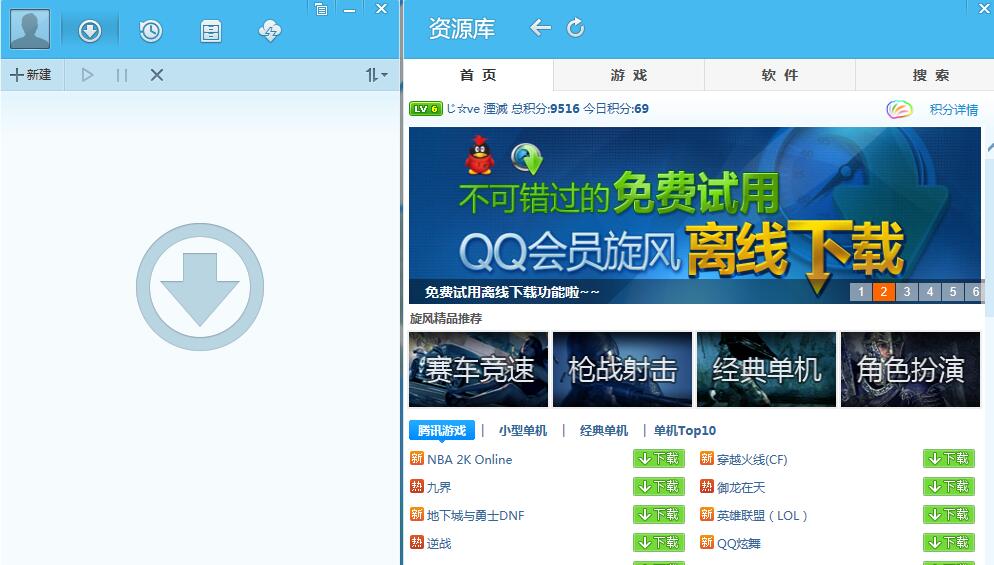Open the 角色扮演 category thumbnail
The width and height of the screenshot is (994, 565).
[910, 369]
